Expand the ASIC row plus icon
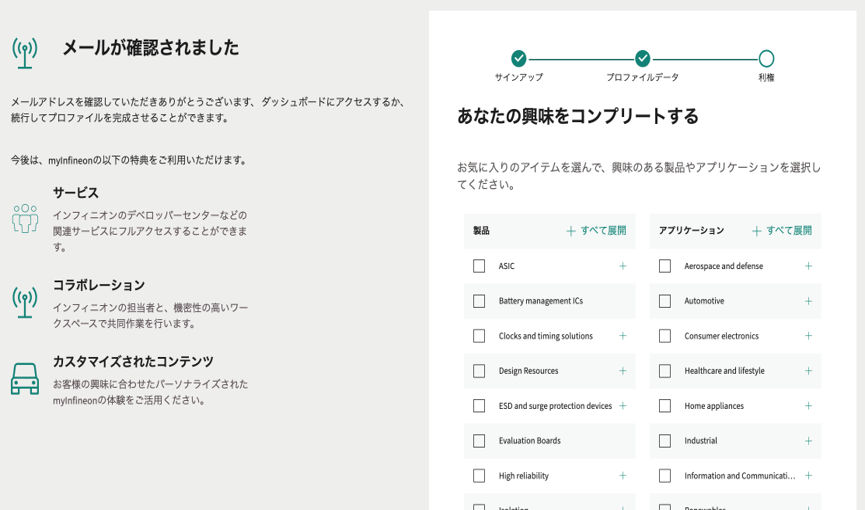Viewport: 865px width, 510px height. pyautogui.click(x=622, y=266)
